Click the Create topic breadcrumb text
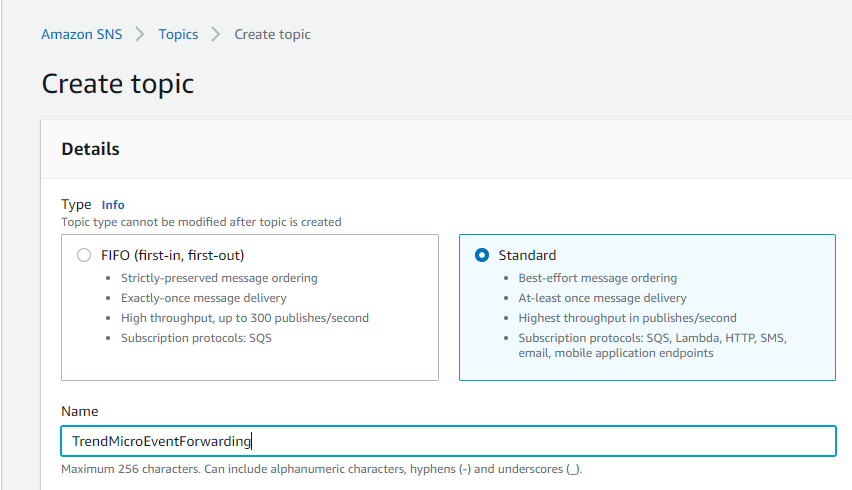Screen dimensions: 852x490 click(272, 34)
